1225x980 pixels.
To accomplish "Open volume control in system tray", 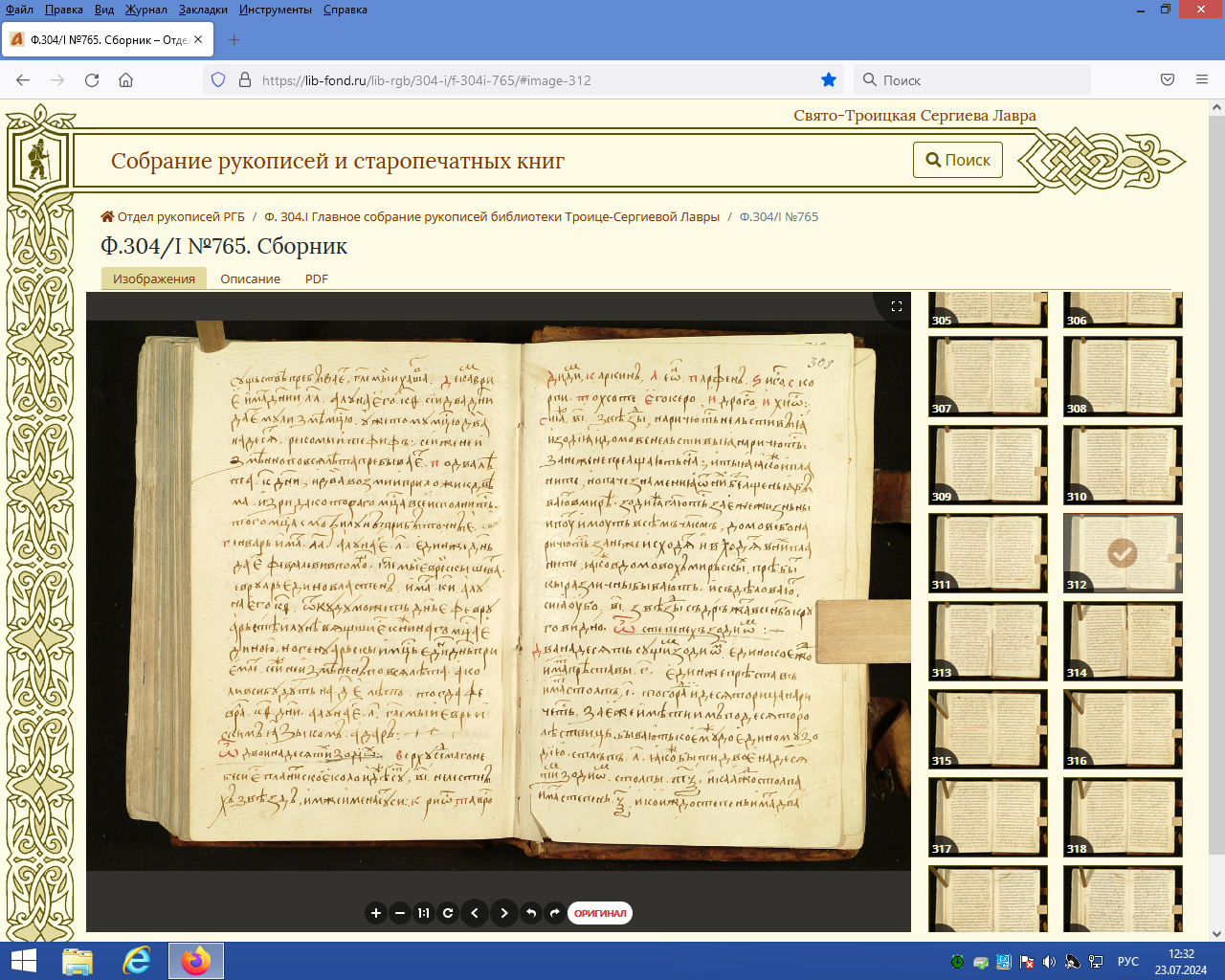I will [x=1050, y=962].
